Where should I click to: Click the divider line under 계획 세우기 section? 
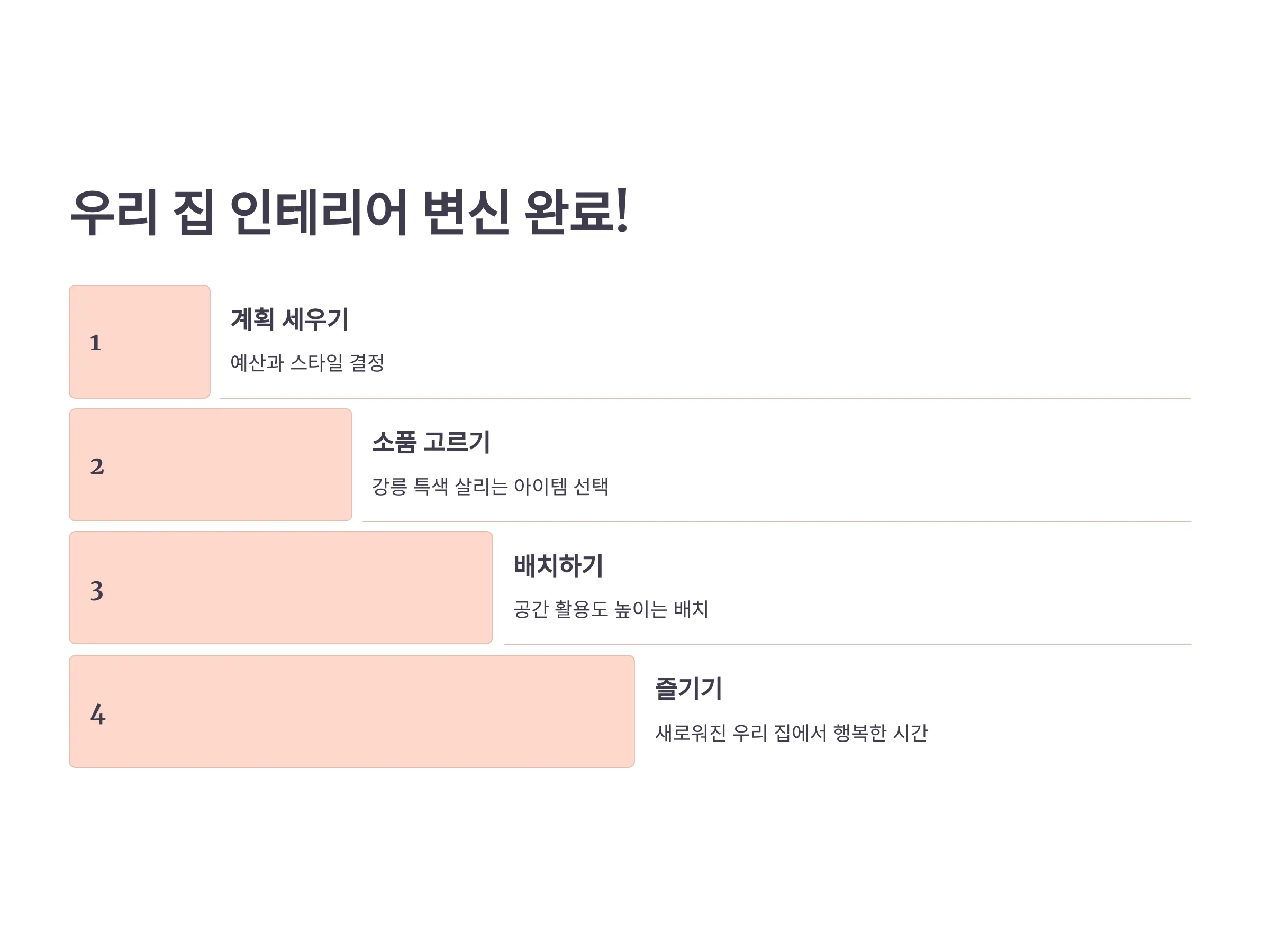pos(705,399)
